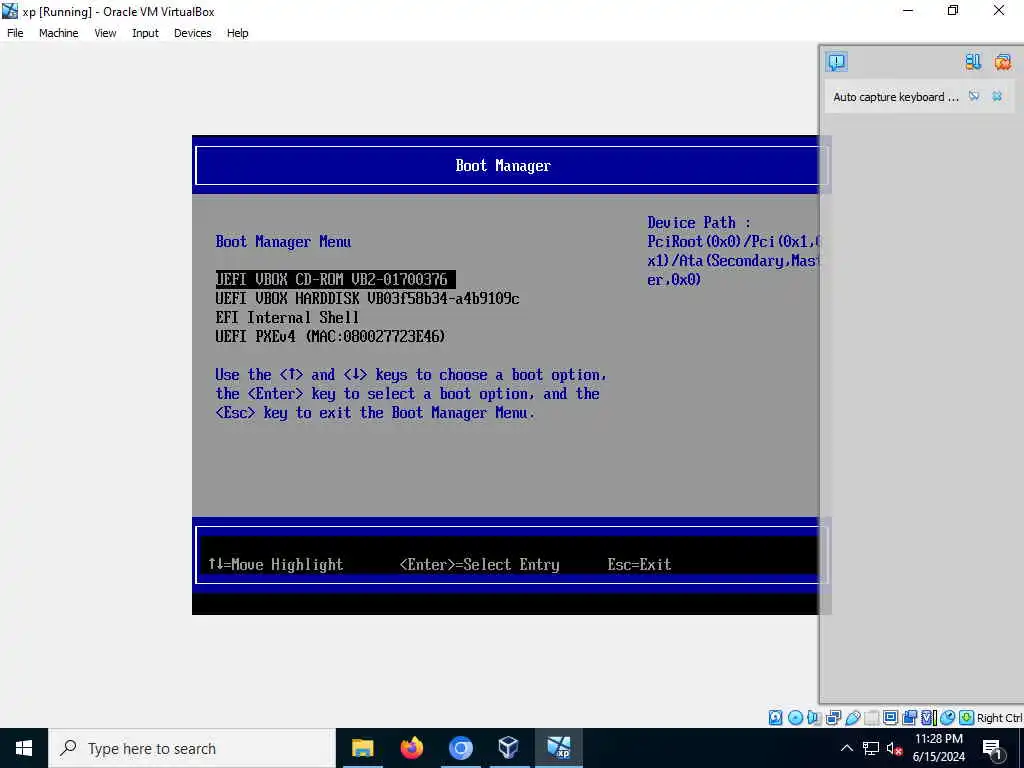Click the <Enter>=Select Entry hint
This screenshot has width=1024, height=768.
pyautogui.click(x=479, y=564)
